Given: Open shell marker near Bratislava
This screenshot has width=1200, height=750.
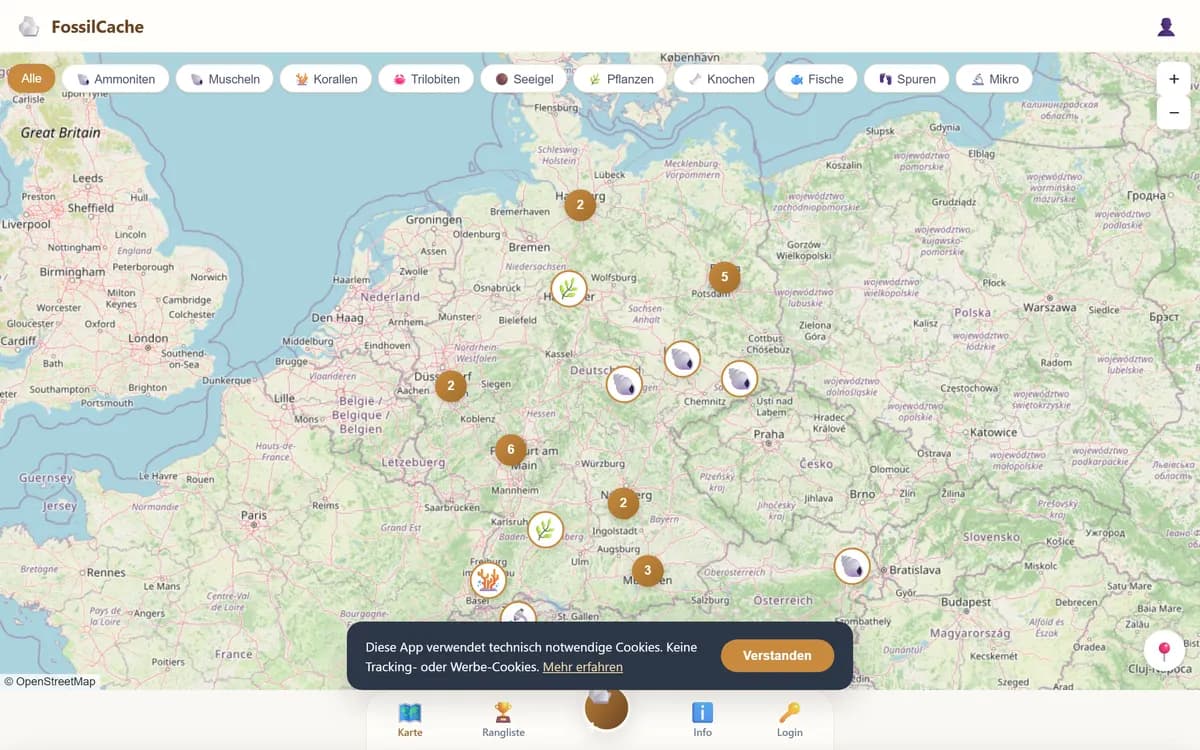Looking at the screenshot, I should pyautogui.click(x=852, y=566).
